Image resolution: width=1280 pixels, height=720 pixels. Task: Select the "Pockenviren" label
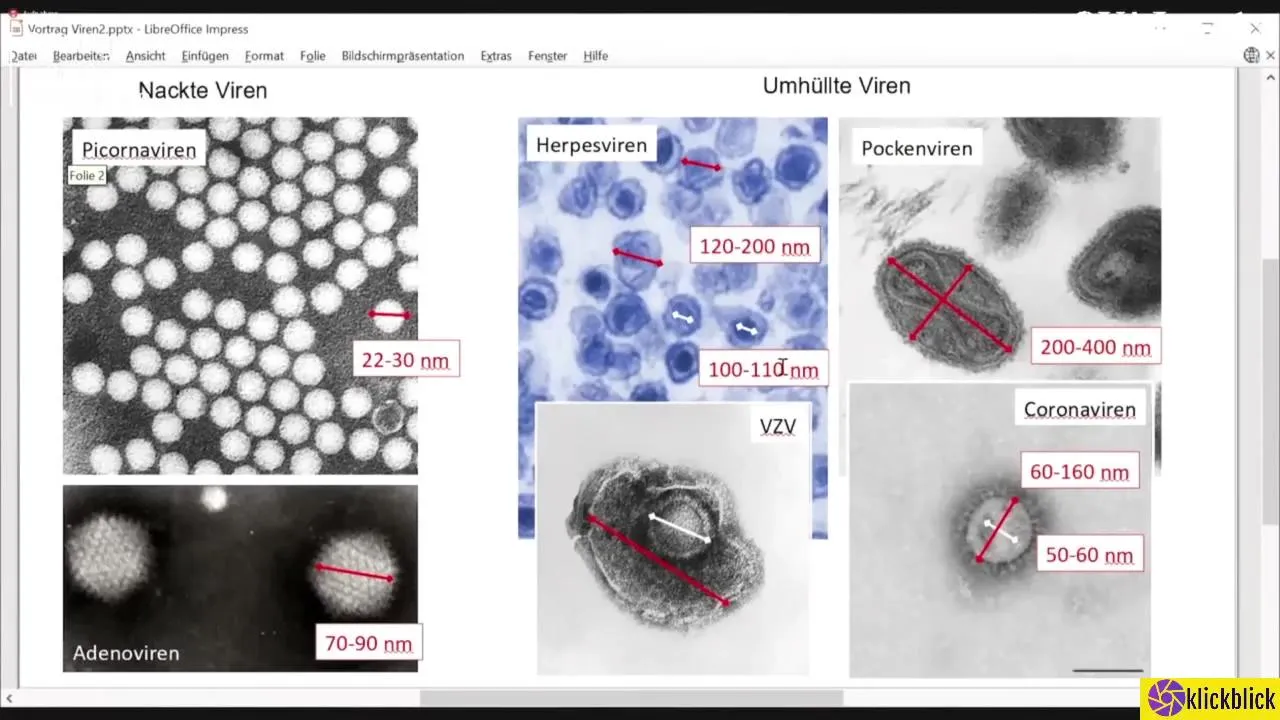[x=917, y=148]
